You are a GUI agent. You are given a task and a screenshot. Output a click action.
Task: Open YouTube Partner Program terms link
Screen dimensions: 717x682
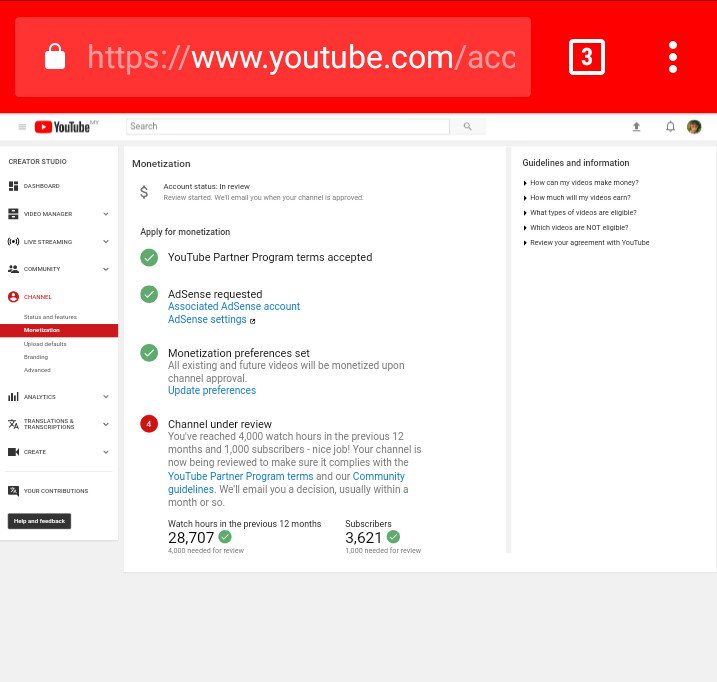point(241,476)
